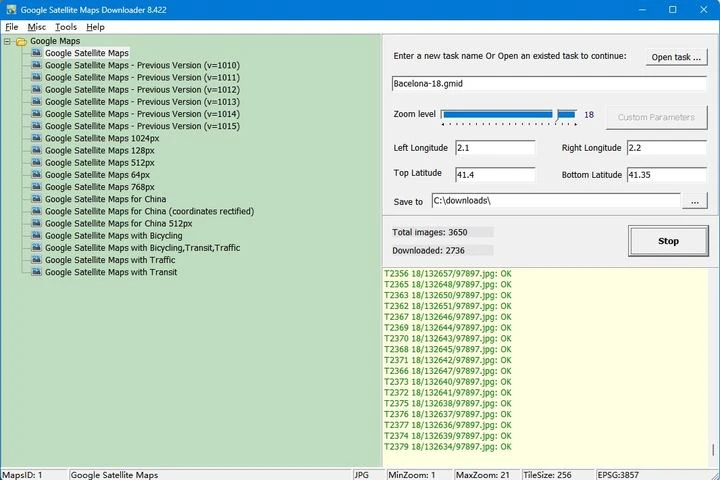720x480 pixels.
Task: Click the icon of the v=1015 version row
Action: (x=36, y=126)
